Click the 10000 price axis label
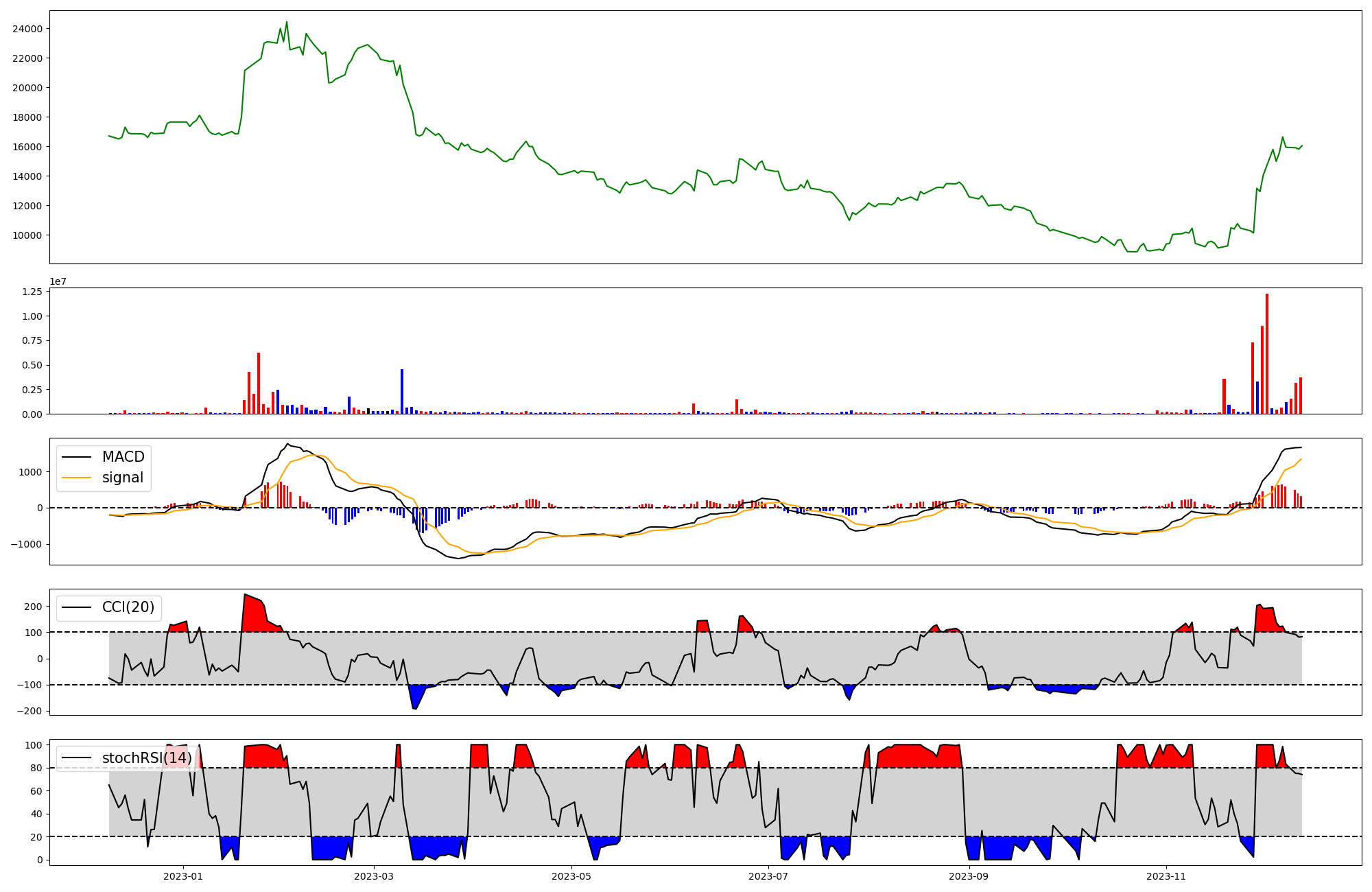This screenshot has width=1372, height=892. tap(27, 235)
